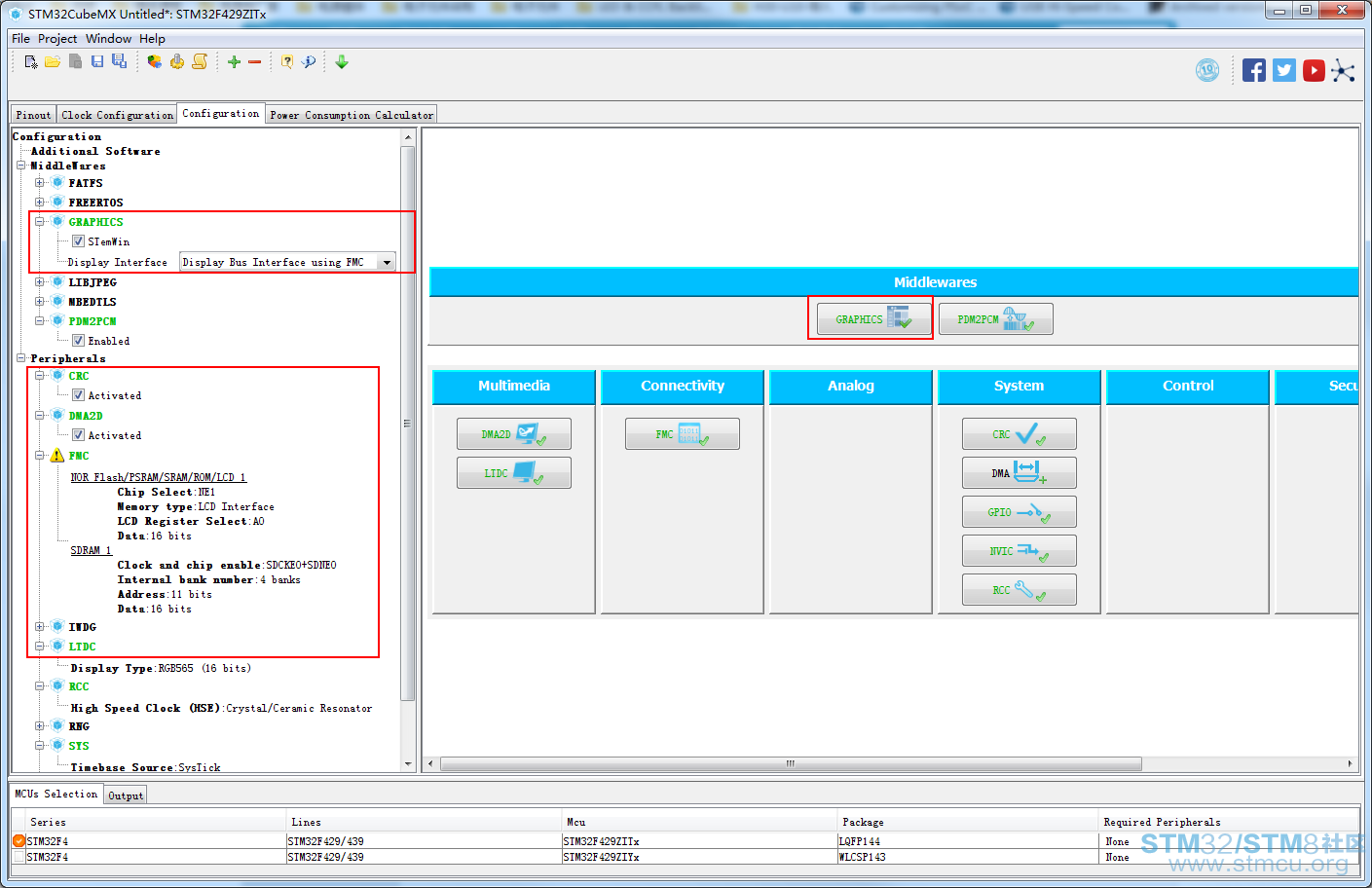Open the DMA2D multimedia button
Viewport: 1372px width, 888px height.
pos(514,434)
